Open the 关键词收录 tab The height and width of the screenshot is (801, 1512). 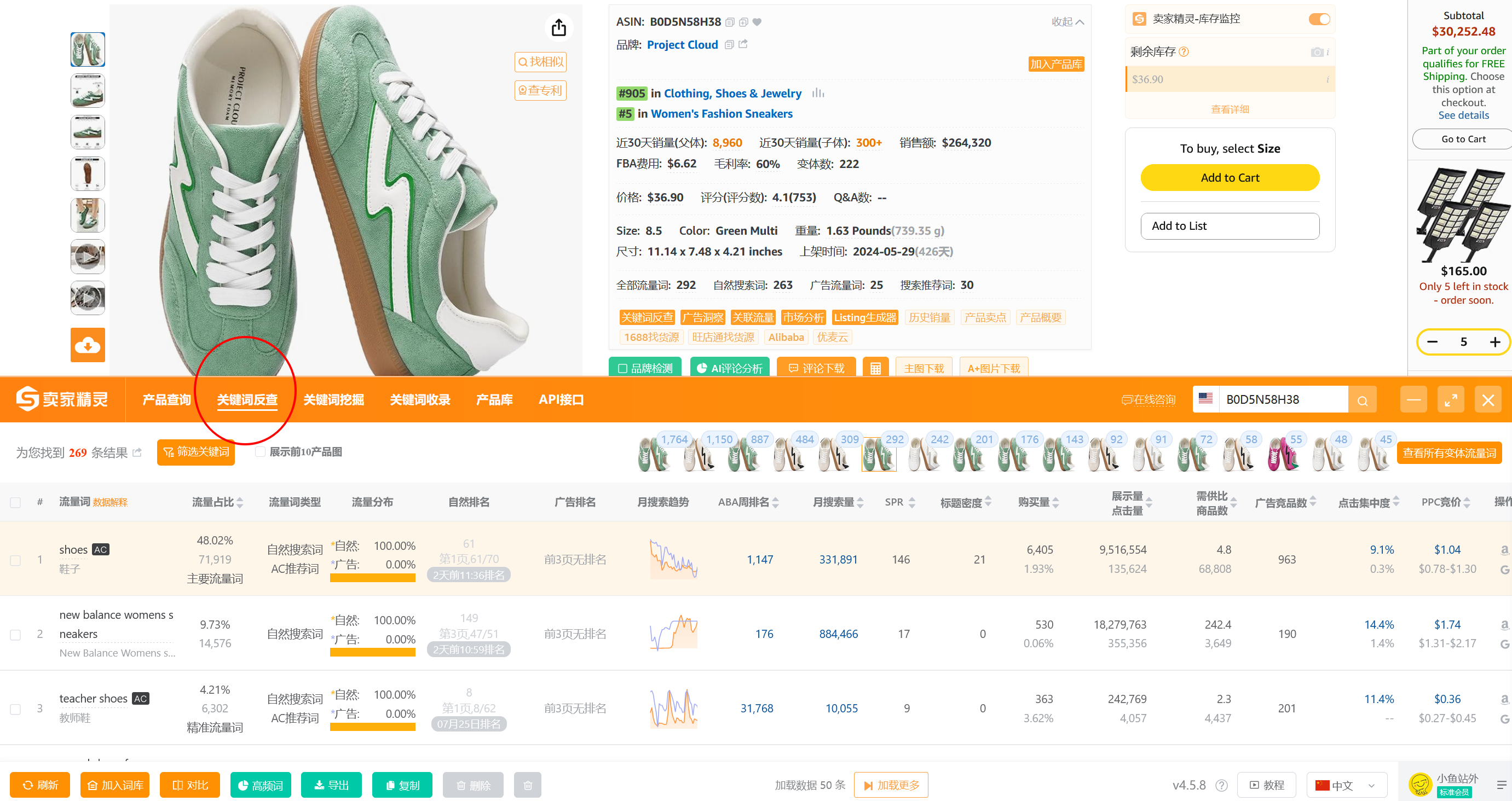point(420,399)
